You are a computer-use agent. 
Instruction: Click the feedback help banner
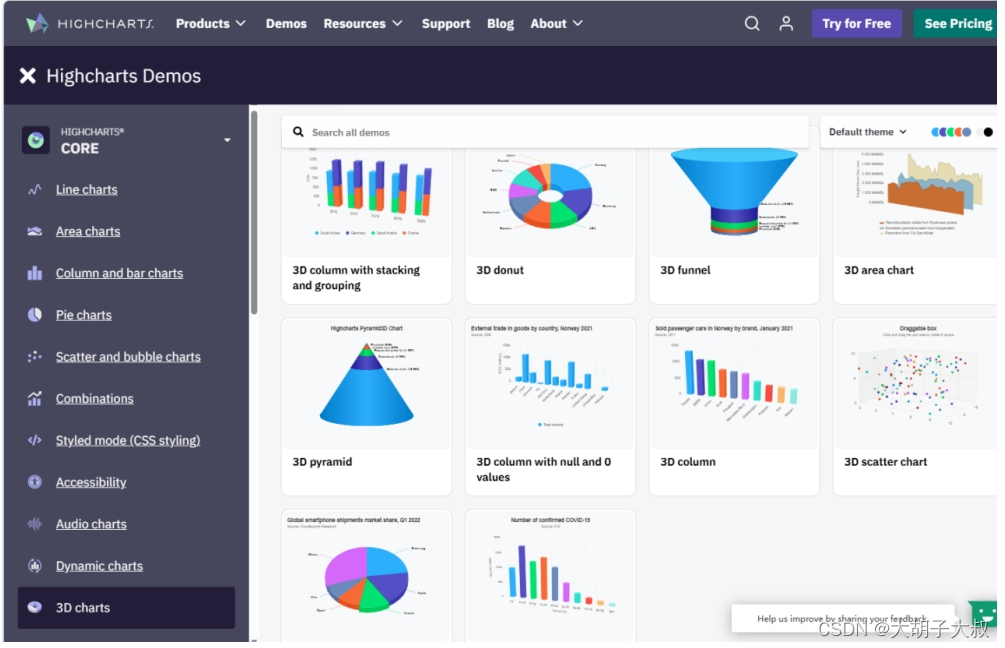pyautogui.click(x=842, y=619)
